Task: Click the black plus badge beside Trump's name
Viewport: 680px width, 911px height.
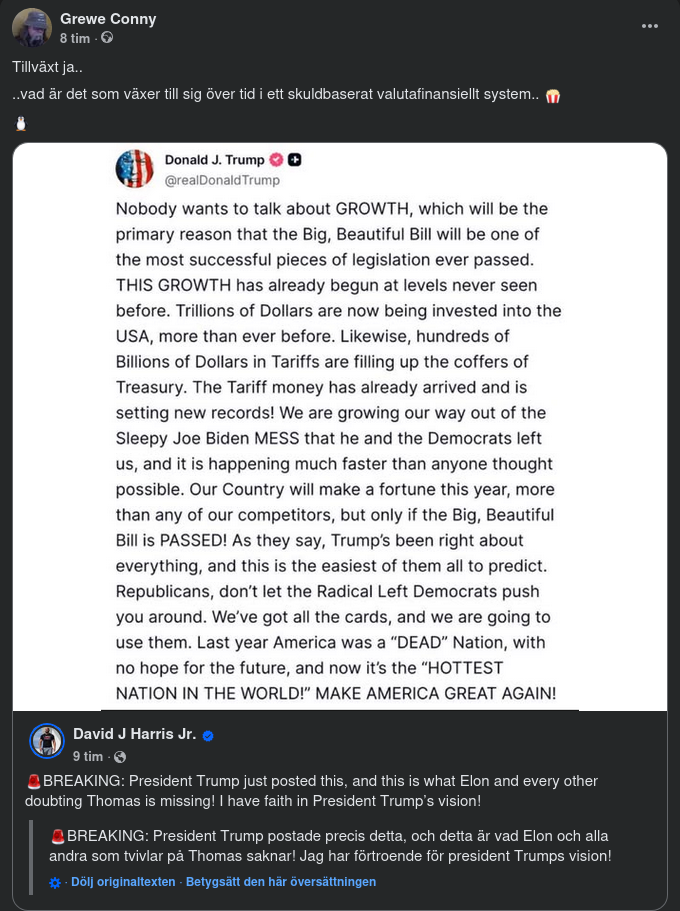Action: 294,160
